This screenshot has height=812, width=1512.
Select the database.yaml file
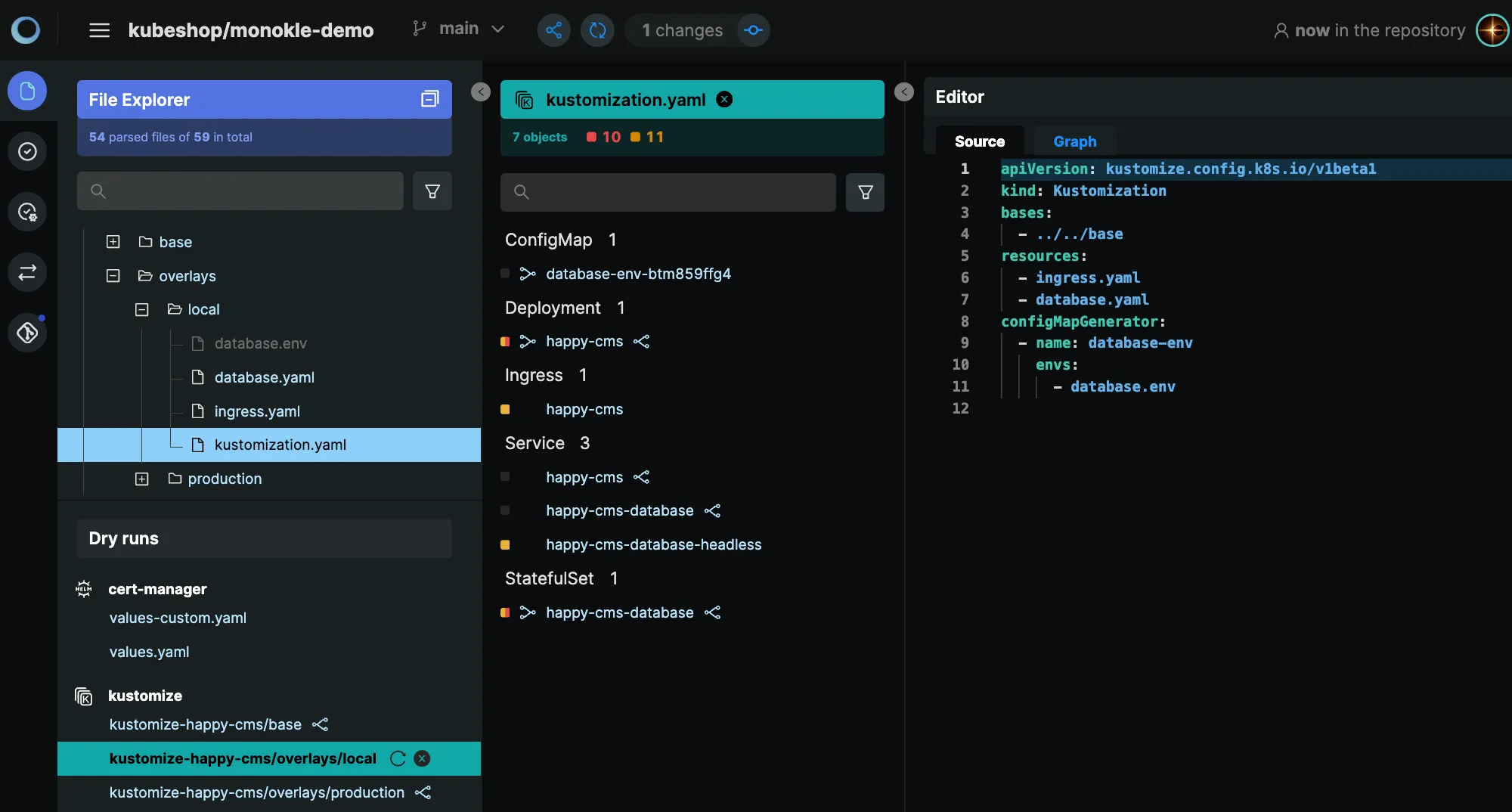tap(264, 377)
